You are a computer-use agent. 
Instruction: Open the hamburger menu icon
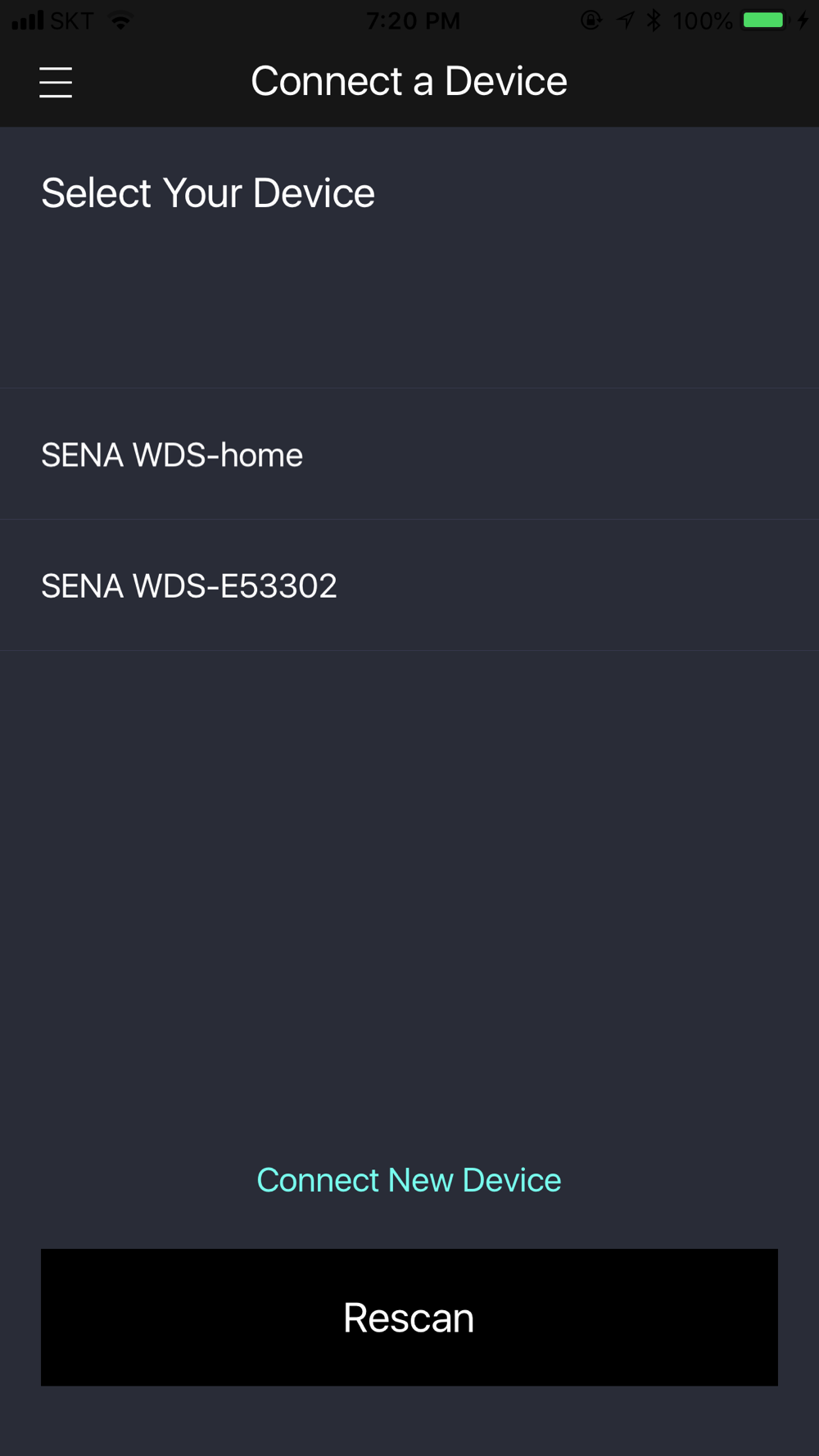coord(56,83)
